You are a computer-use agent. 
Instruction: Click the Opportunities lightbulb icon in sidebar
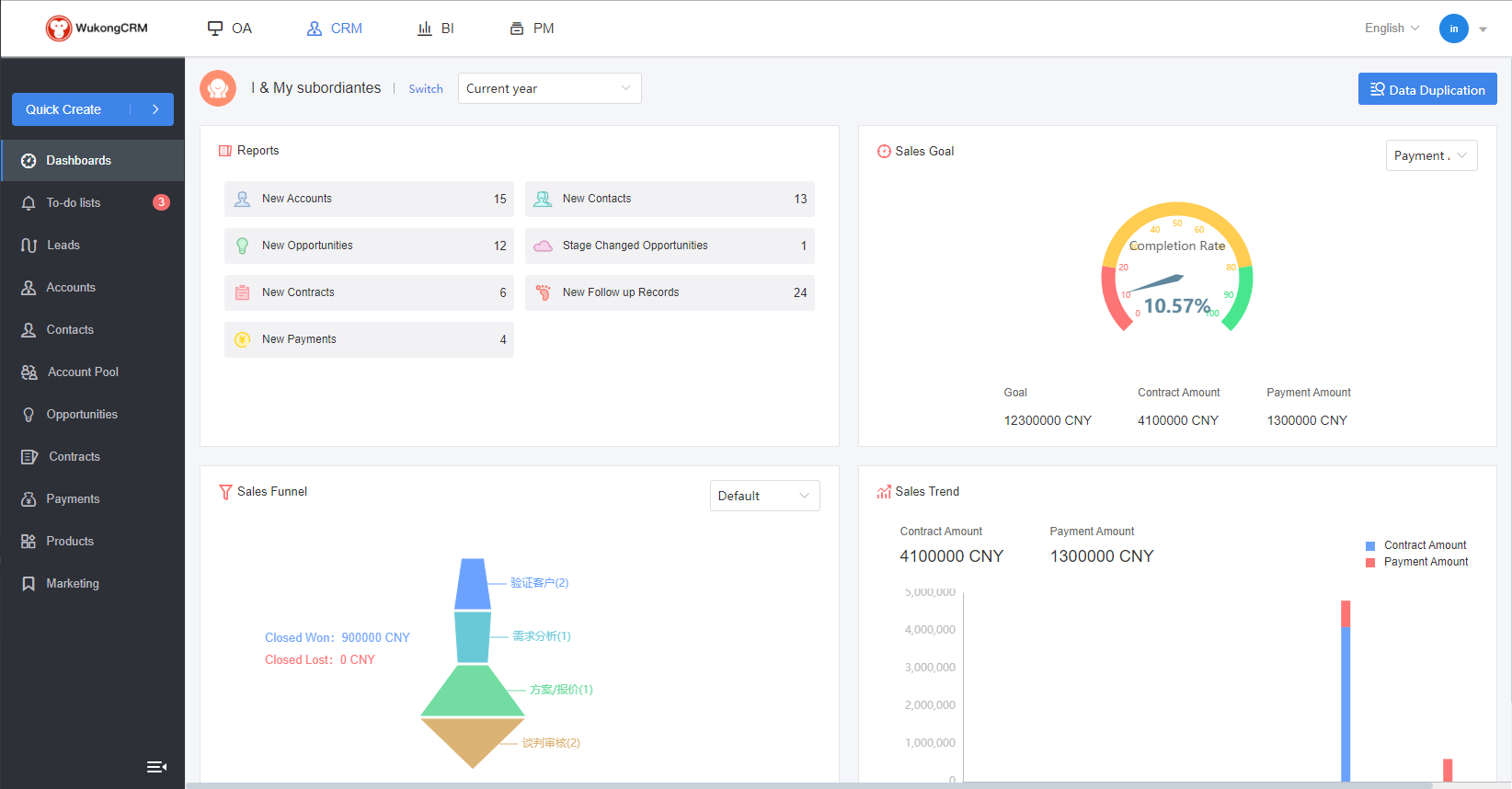[x=29, y=415]
